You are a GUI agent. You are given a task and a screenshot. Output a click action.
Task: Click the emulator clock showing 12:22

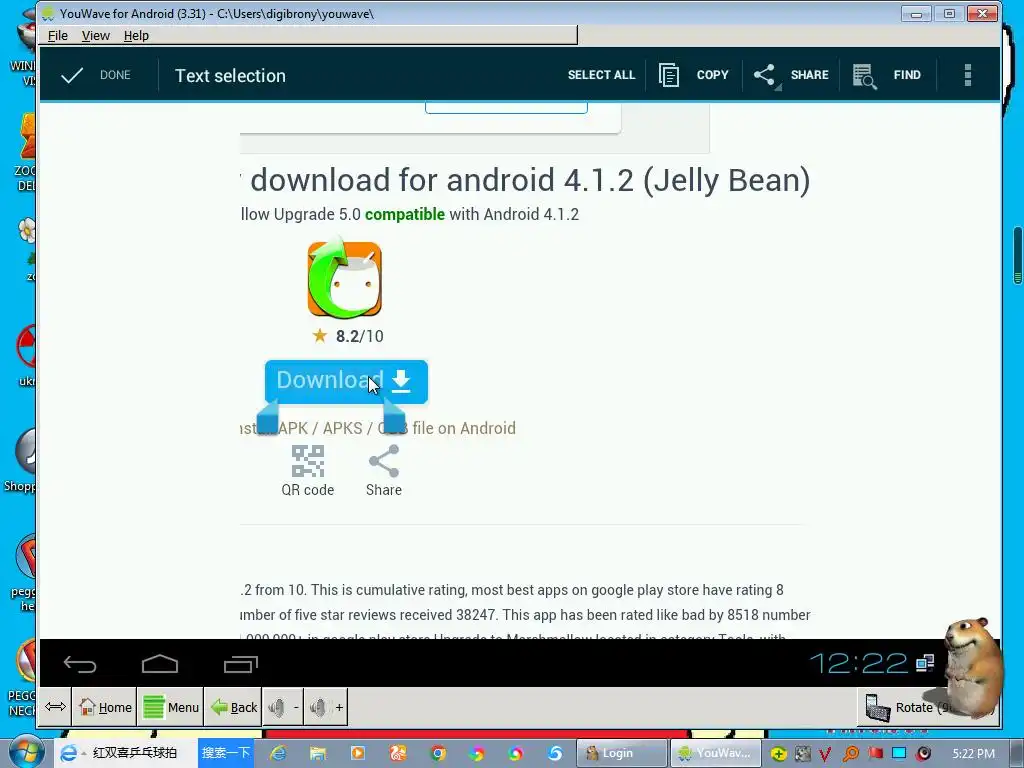click(x=858, y=664)
